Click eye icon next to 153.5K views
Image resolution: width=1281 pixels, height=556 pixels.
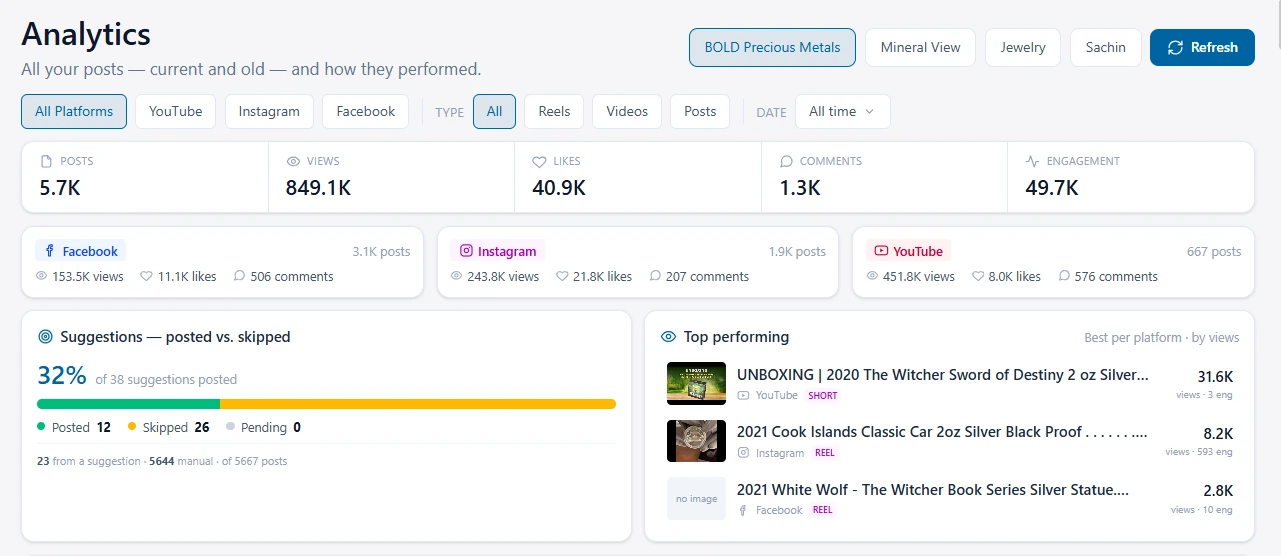[41, 276]
